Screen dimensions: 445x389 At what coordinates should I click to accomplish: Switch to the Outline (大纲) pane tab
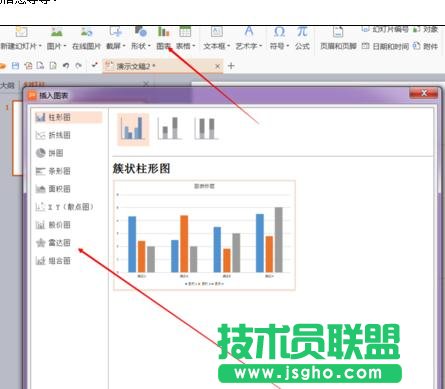(7, 85)
